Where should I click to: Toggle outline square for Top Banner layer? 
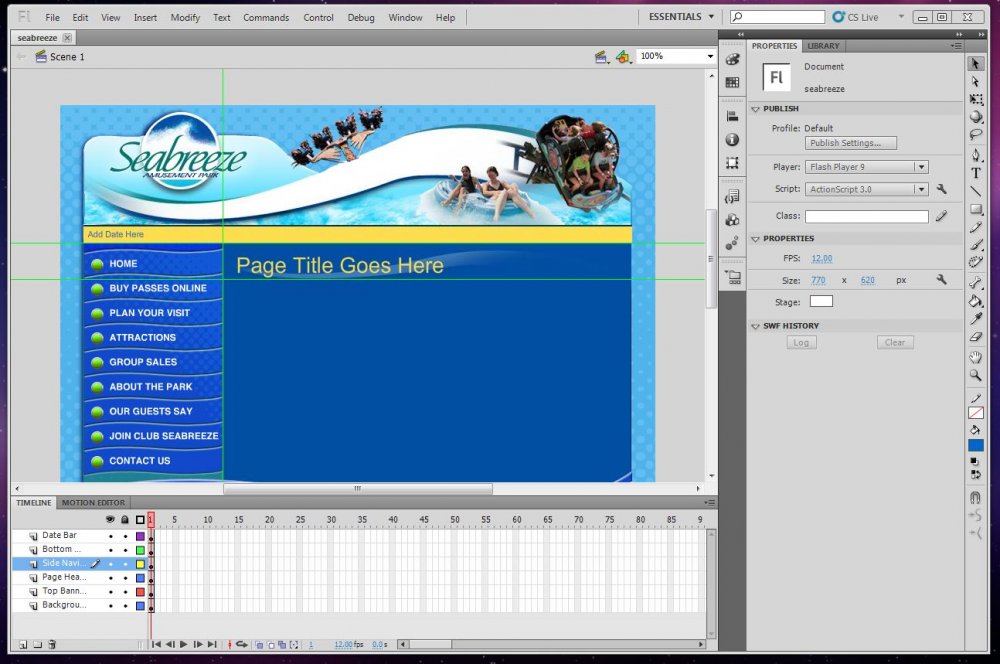(140, 592)
